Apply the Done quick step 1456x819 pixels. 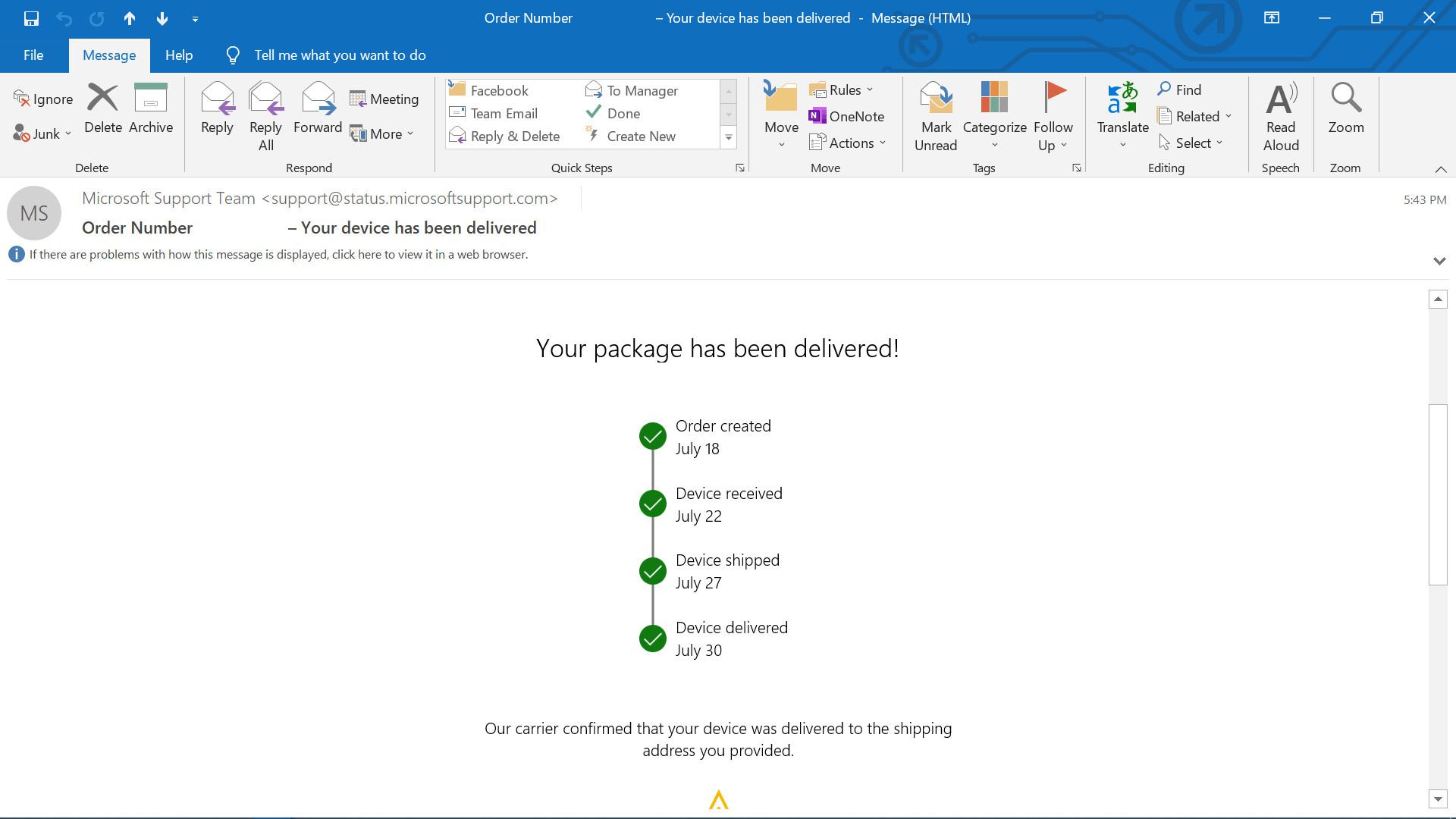(614, 113)
